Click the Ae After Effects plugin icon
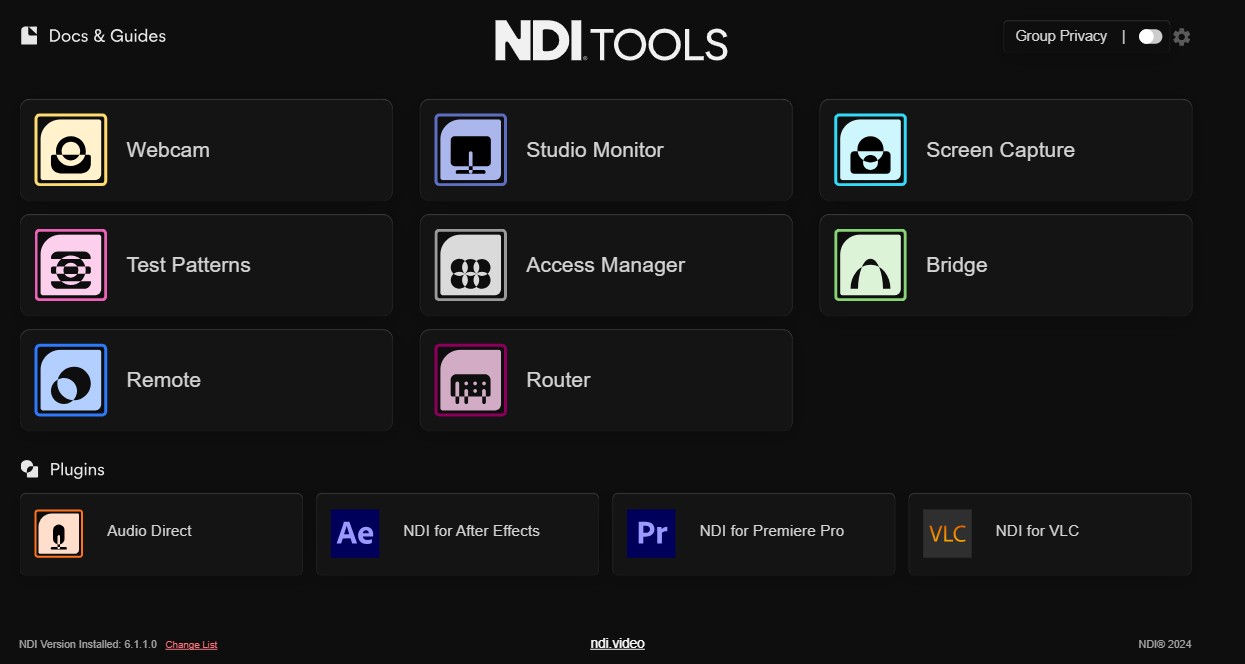1245x664 pixels. (355, 533)
